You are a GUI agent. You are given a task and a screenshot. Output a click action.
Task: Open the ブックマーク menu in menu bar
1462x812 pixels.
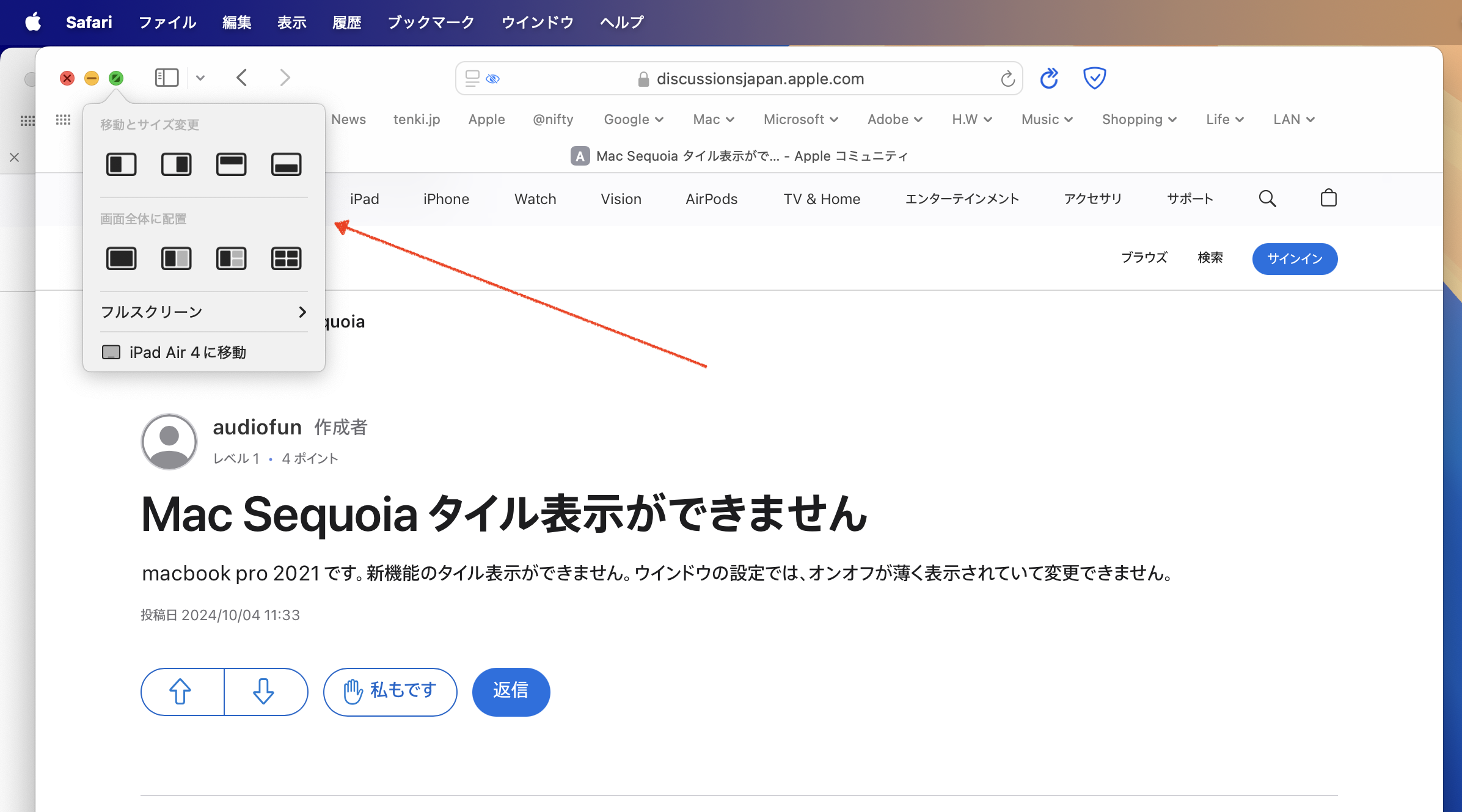click(431, 23)
